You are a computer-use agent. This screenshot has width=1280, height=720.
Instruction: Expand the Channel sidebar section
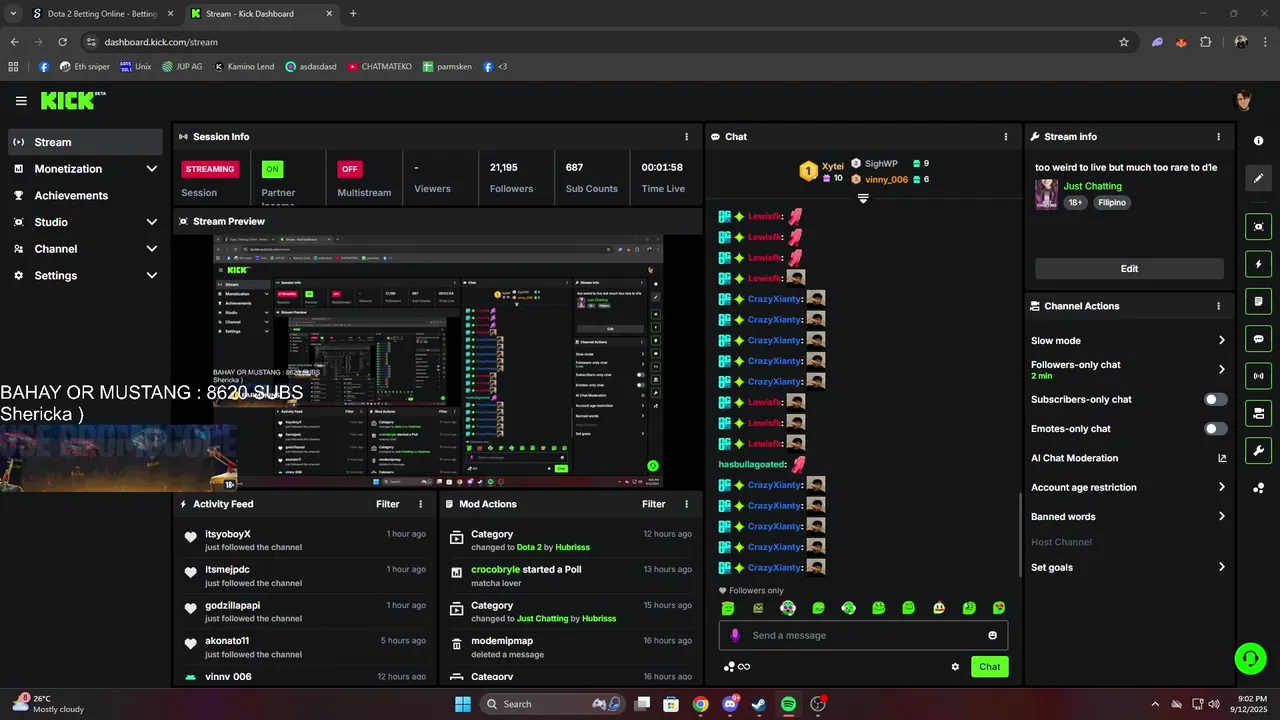[152, 249]
